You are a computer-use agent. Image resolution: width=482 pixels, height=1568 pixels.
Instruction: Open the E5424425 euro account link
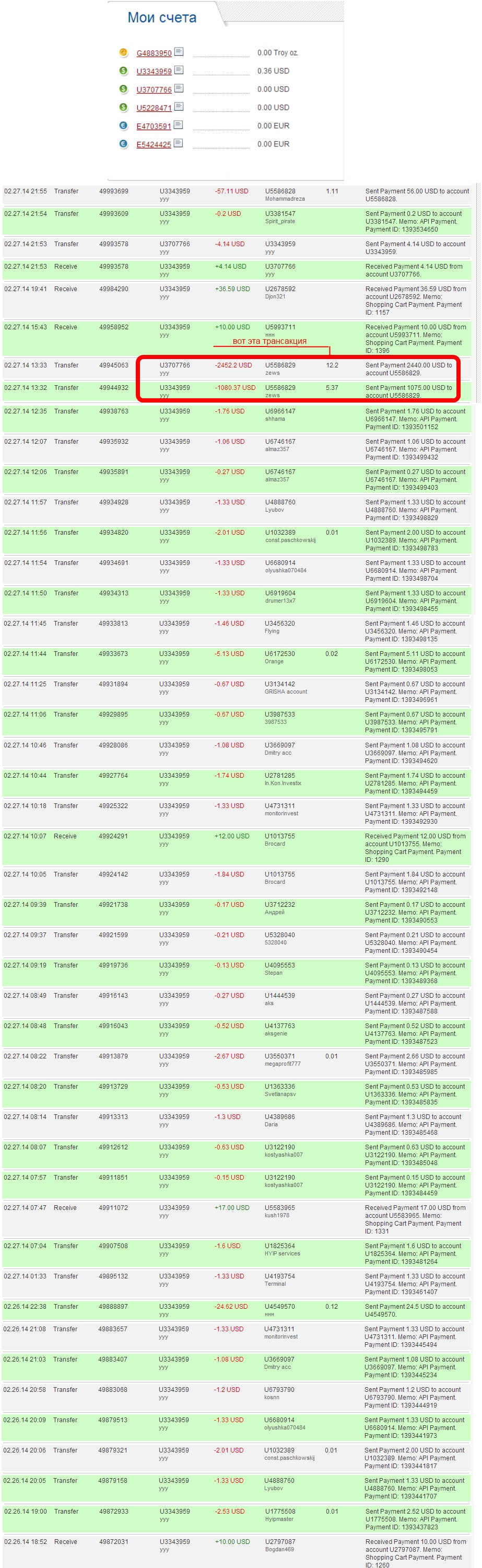point(154,145)
